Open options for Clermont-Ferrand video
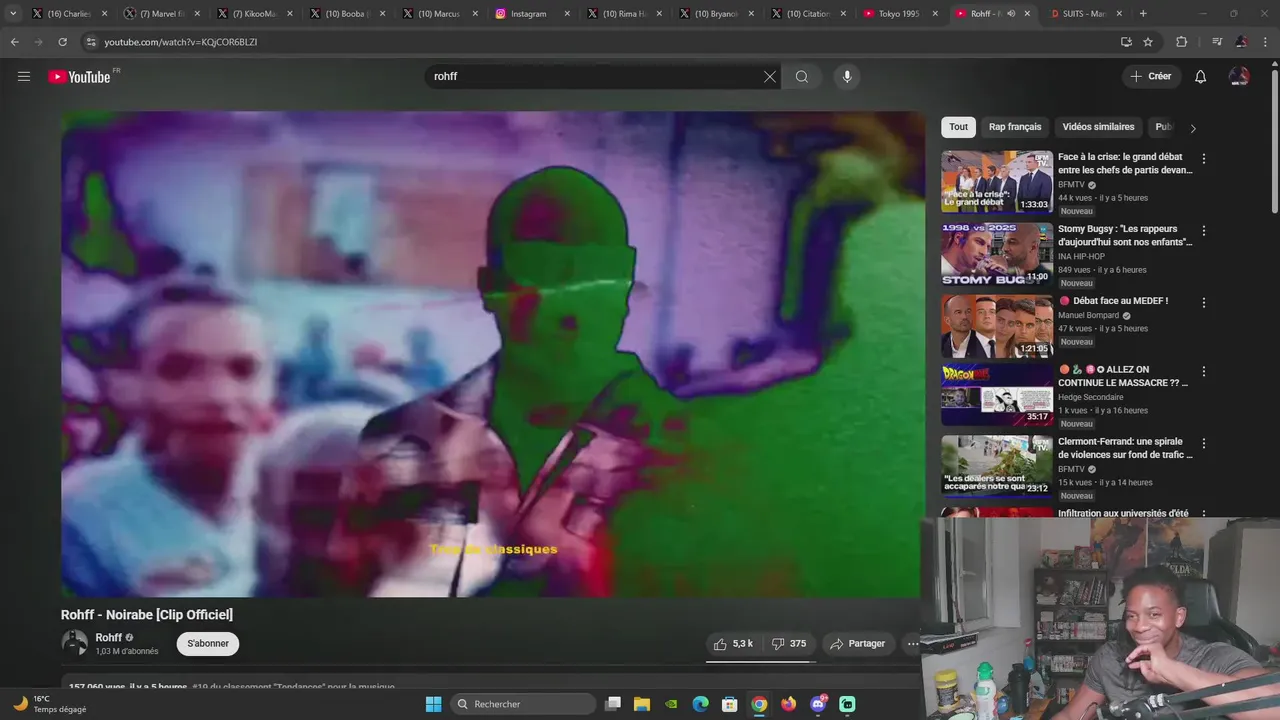Screen dimensions: 1280x720 point(1204,444)
